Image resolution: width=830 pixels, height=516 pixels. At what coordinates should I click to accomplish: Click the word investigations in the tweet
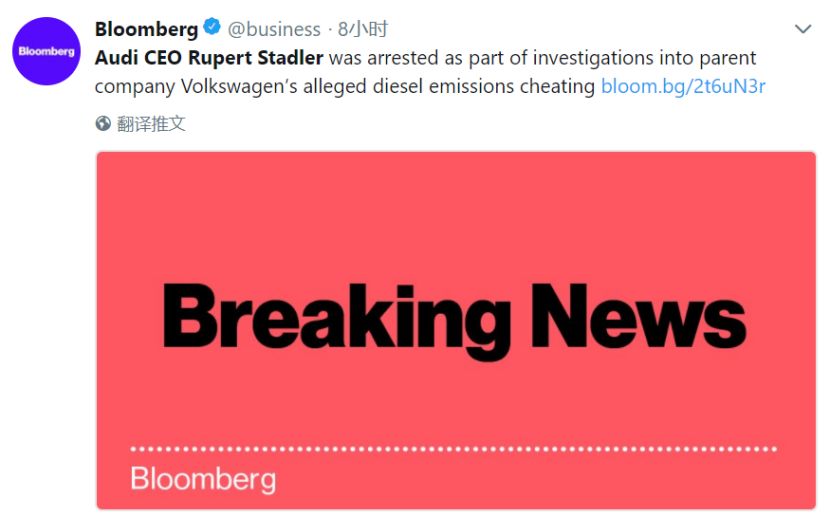coord(585,58)
